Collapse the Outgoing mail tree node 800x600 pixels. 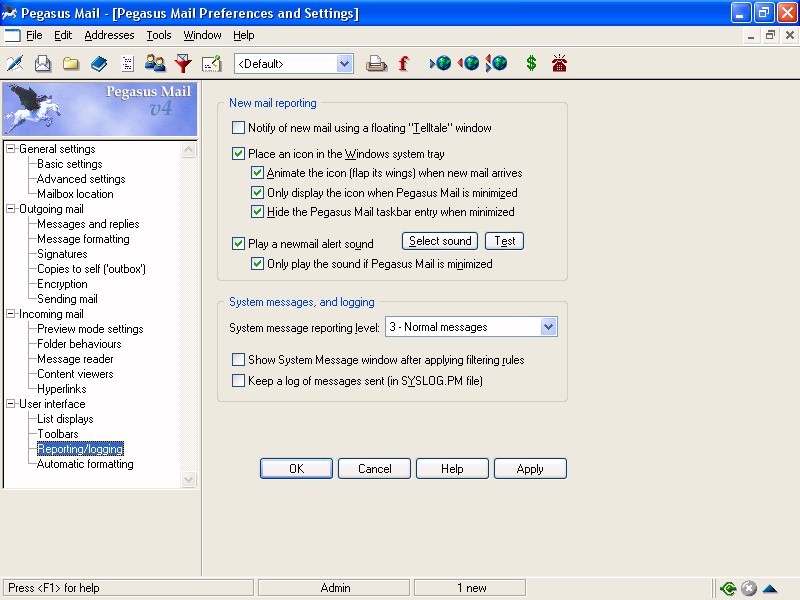(11, 209)
